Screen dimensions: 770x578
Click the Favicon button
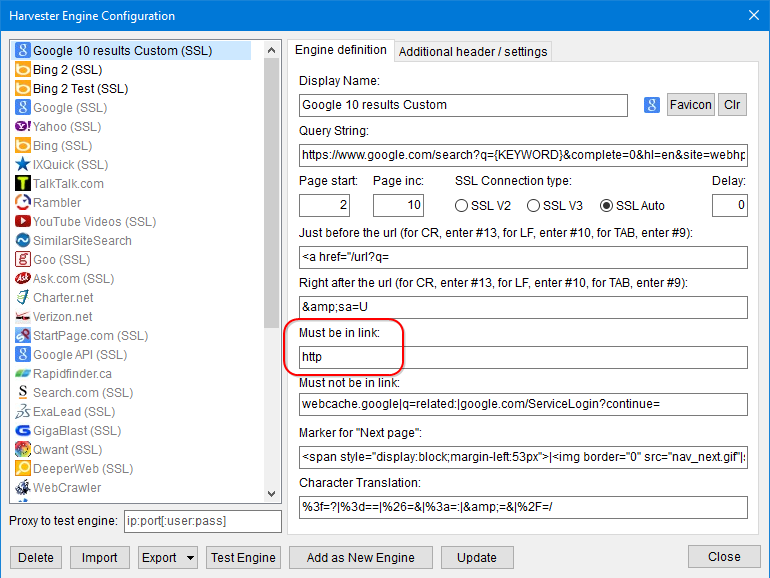click(x=690, y=105)
